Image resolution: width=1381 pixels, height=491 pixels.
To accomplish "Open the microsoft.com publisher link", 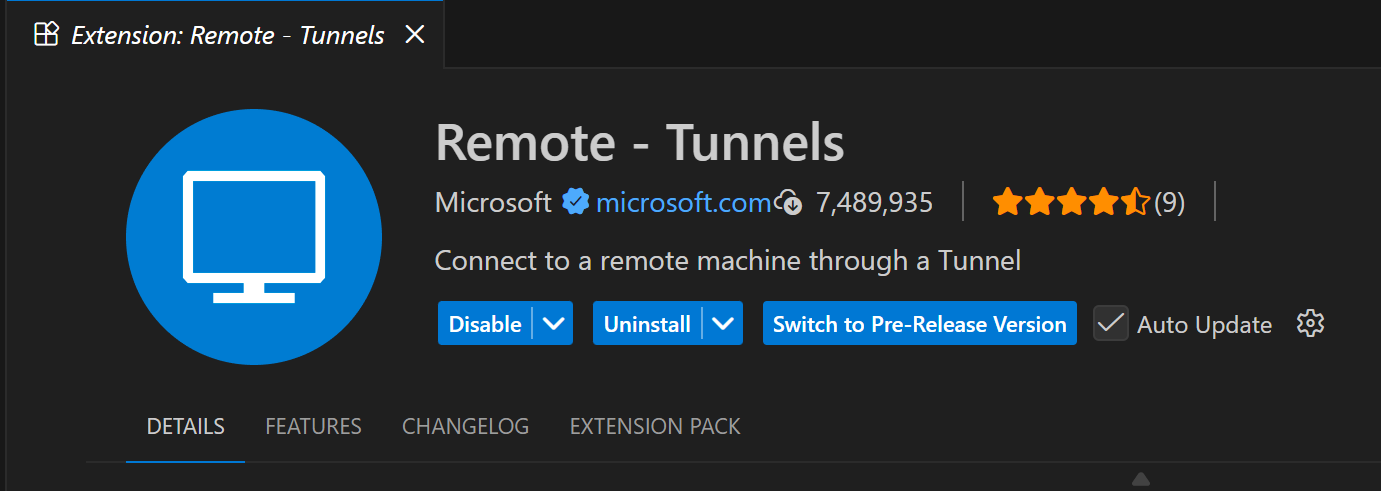I will tap(683, 203).
